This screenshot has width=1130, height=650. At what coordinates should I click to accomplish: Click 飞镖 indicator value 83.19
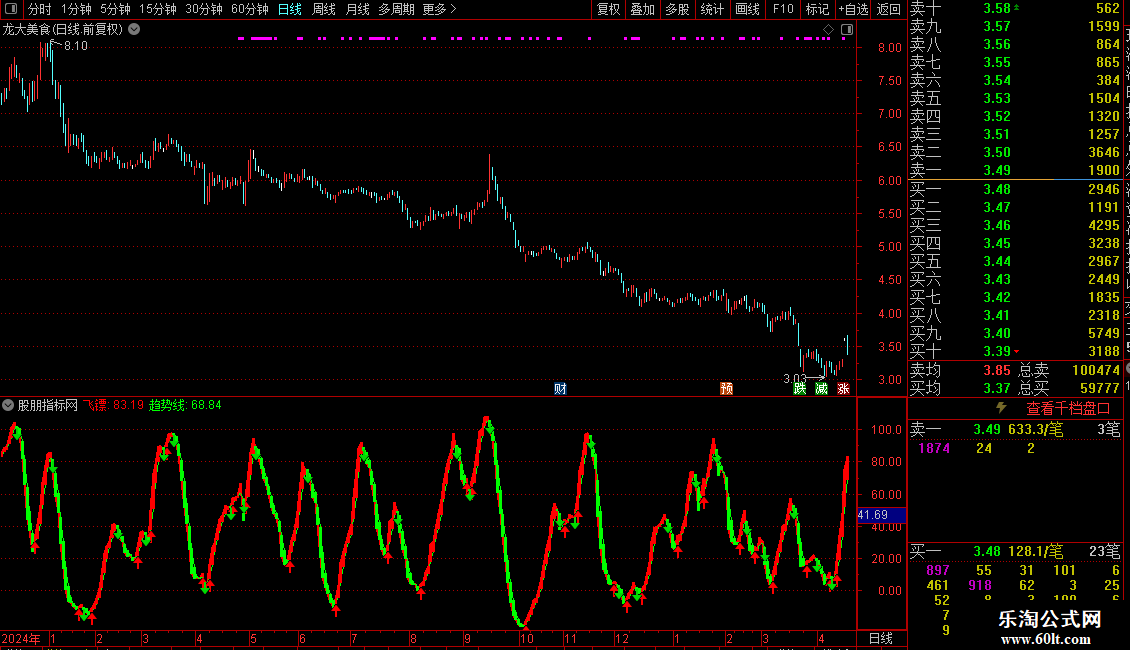point(128,405)
